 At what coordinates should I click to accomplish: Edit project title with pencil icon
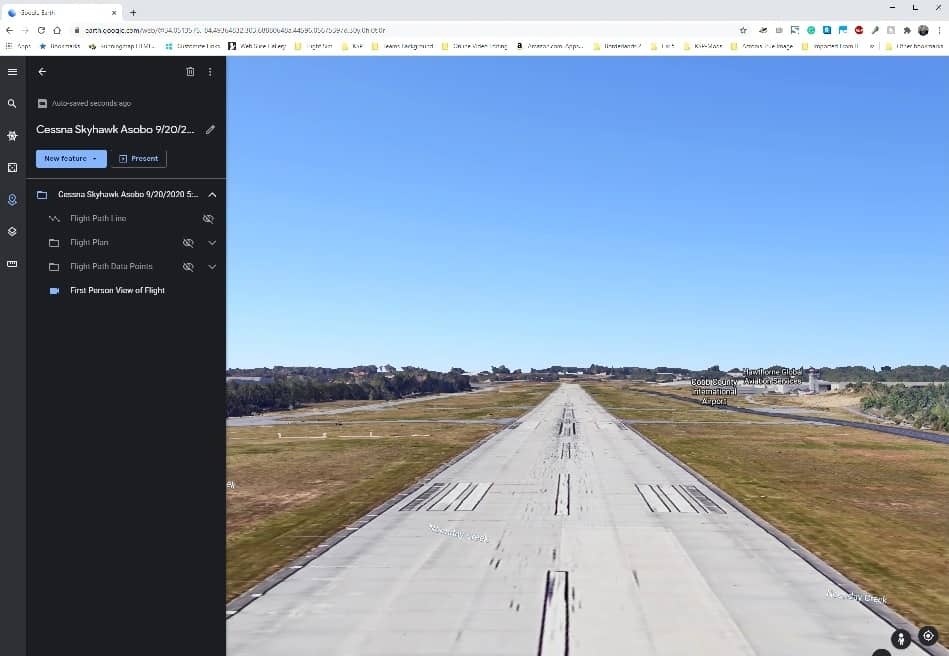(210, 129)
